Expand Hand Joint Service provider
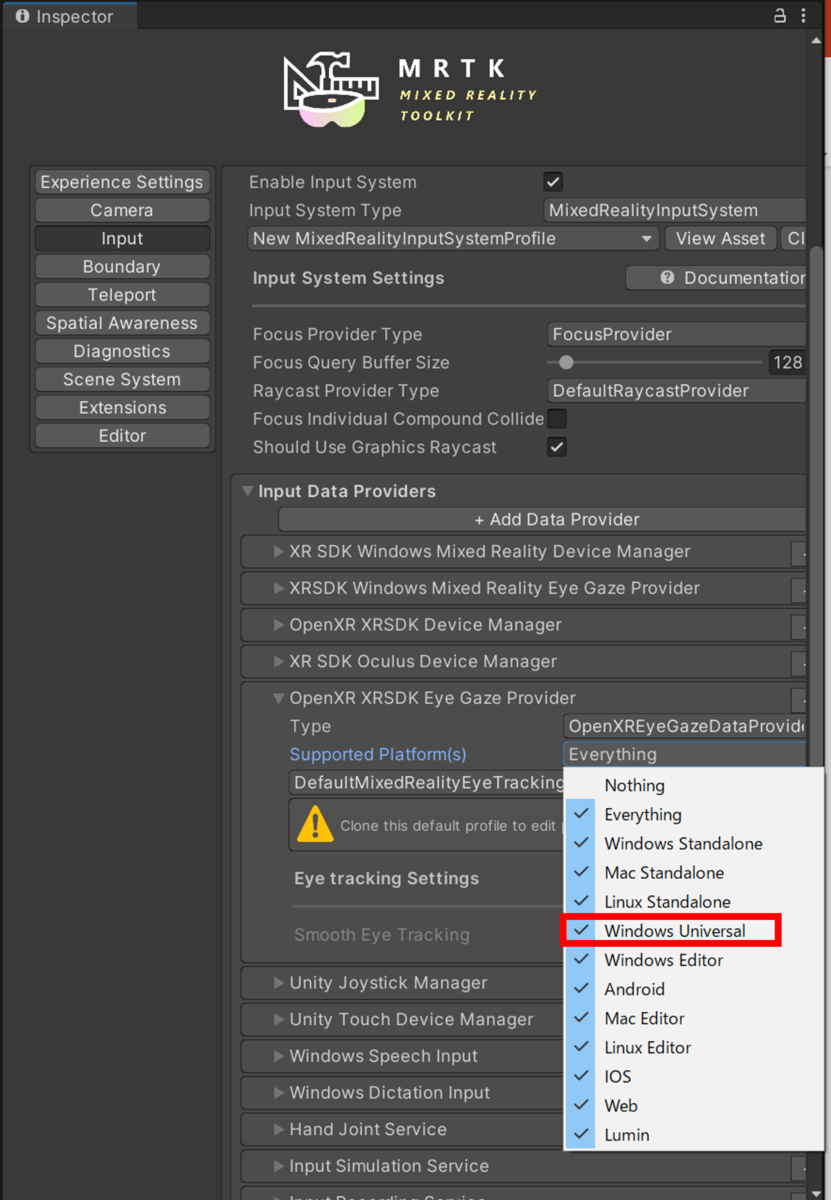This screenshot has height=1200, width=831. (279, 1129)
